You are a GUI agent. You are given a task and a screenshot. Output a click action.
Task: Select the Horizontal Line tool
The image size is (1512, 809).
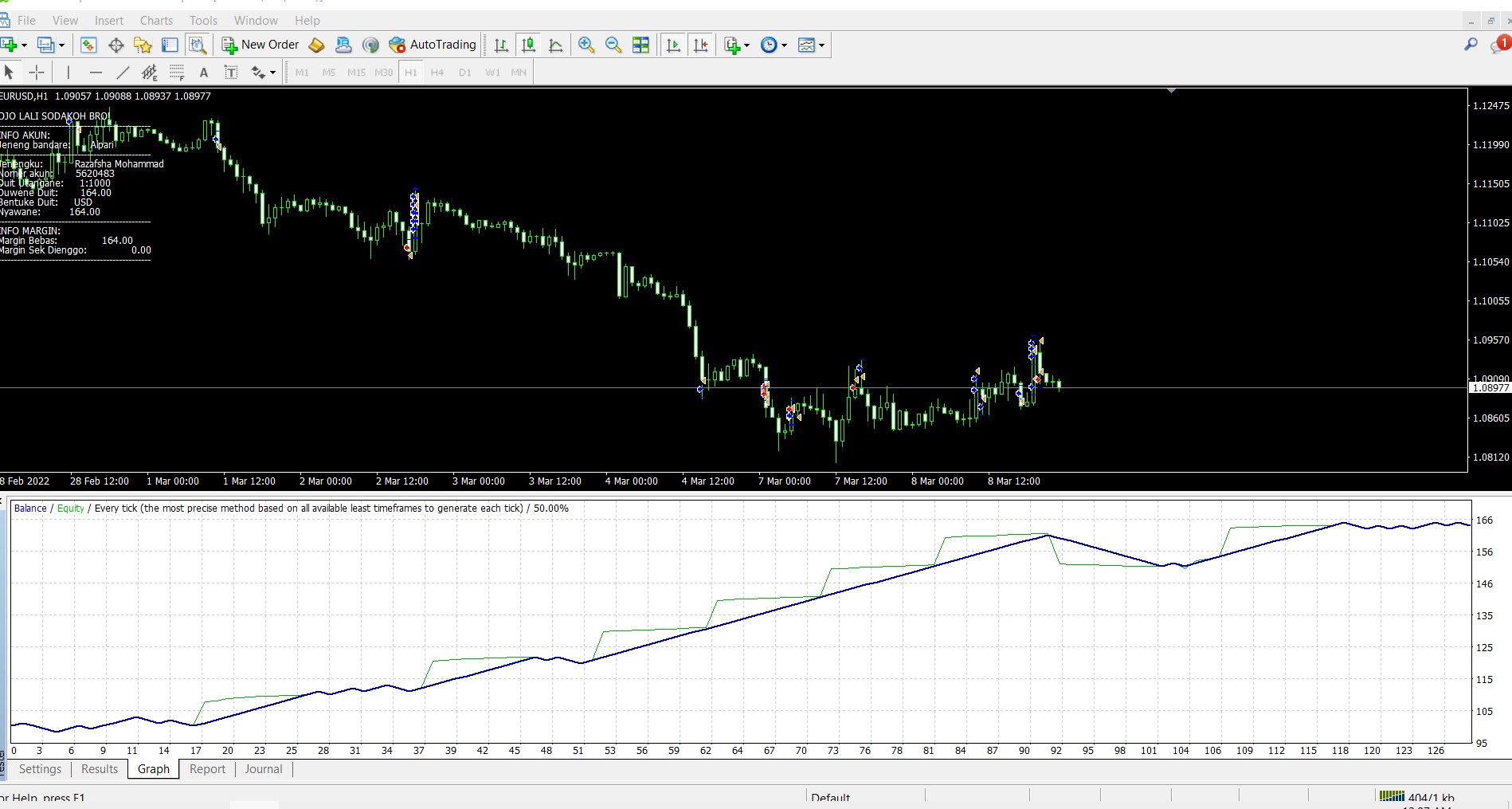(x=96, y=73)
